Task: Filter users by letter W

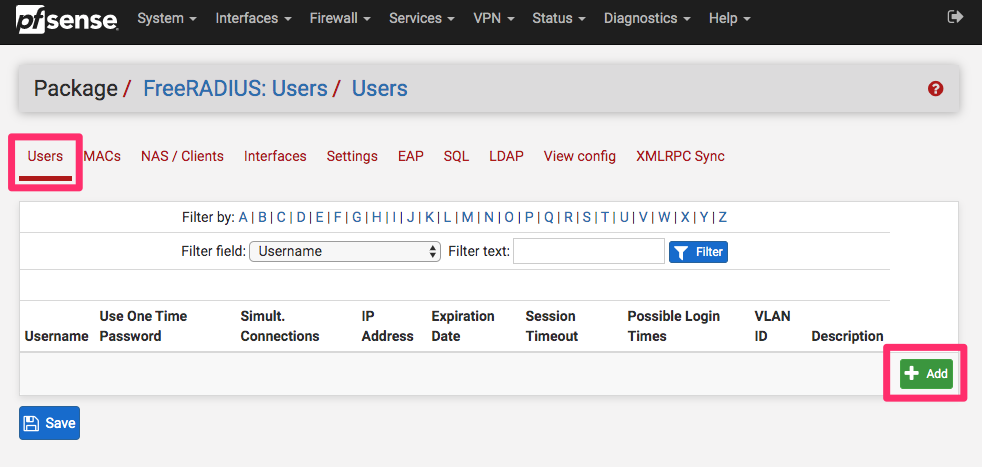Action: (x=664, y=218)
